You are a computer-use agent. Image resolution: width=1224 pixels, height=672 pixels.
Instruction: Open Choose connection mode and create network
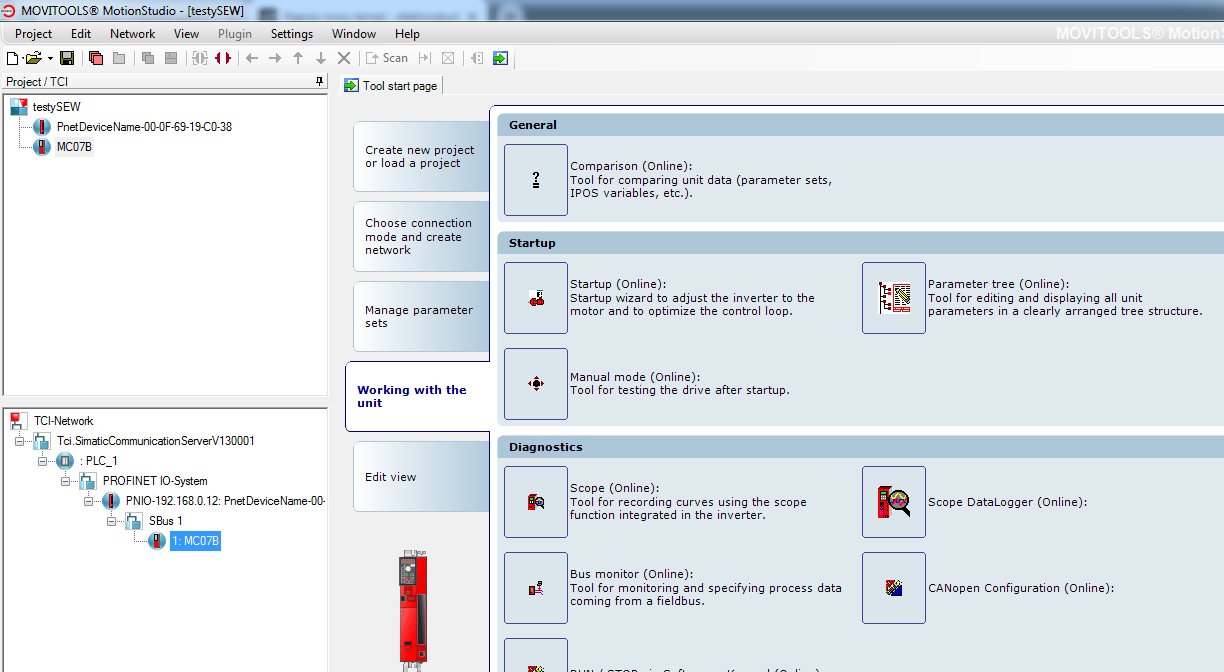(421, 237)
